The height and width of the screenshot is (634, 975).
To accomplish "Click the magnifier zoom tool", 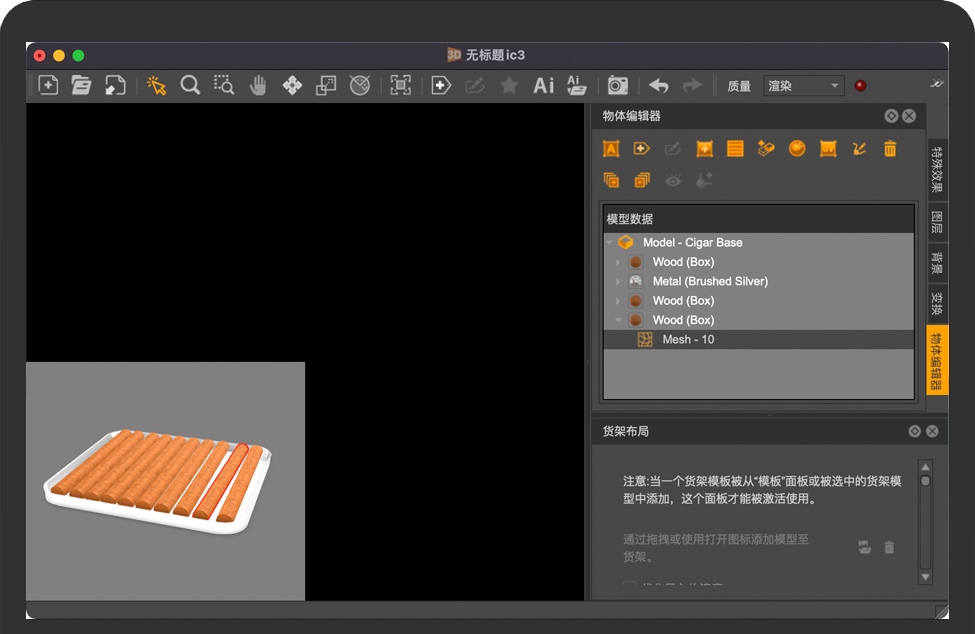I will 190,86.
